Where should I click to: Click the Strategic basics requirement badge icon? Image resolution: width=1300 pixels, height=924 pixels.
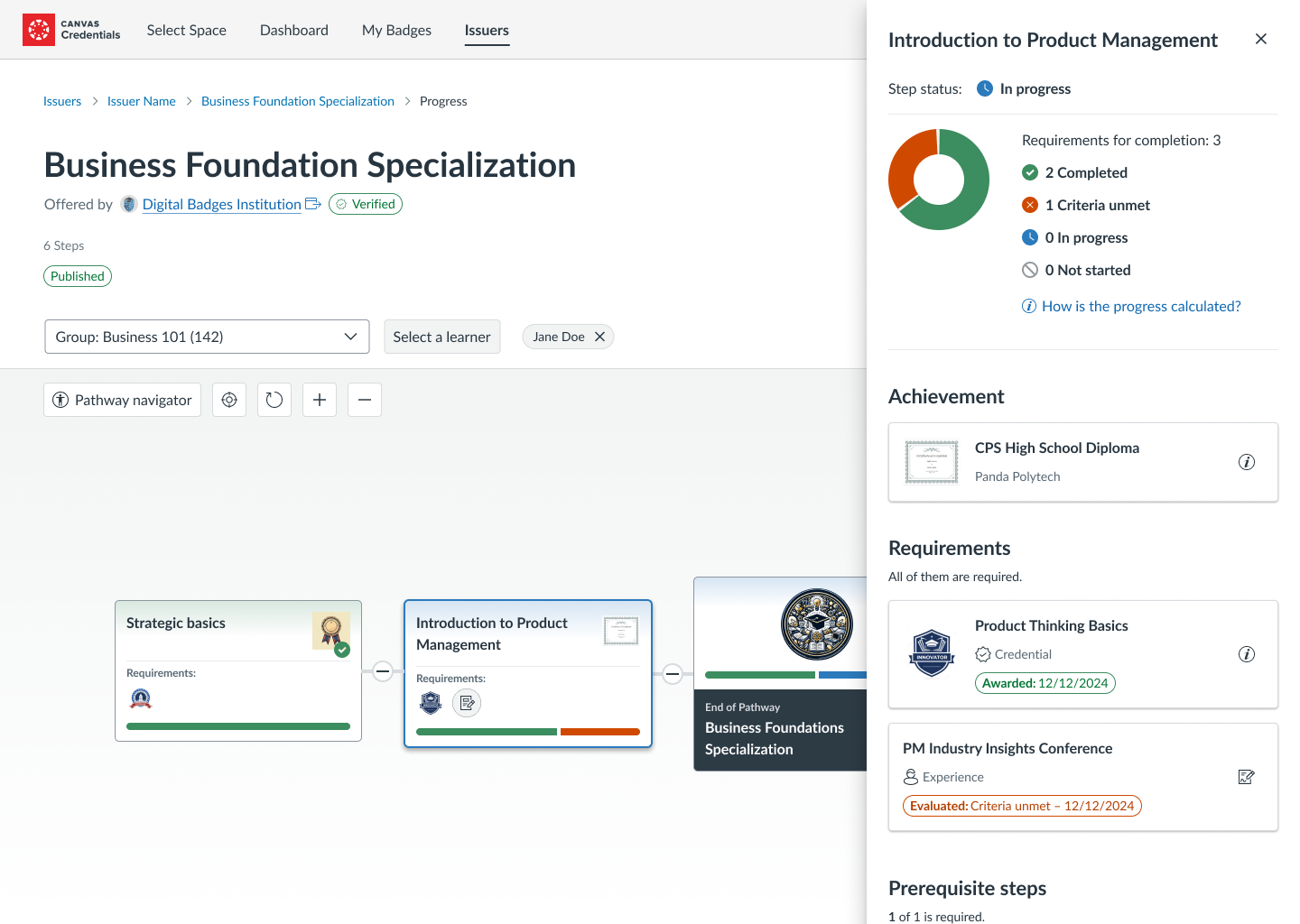[141, 698]
